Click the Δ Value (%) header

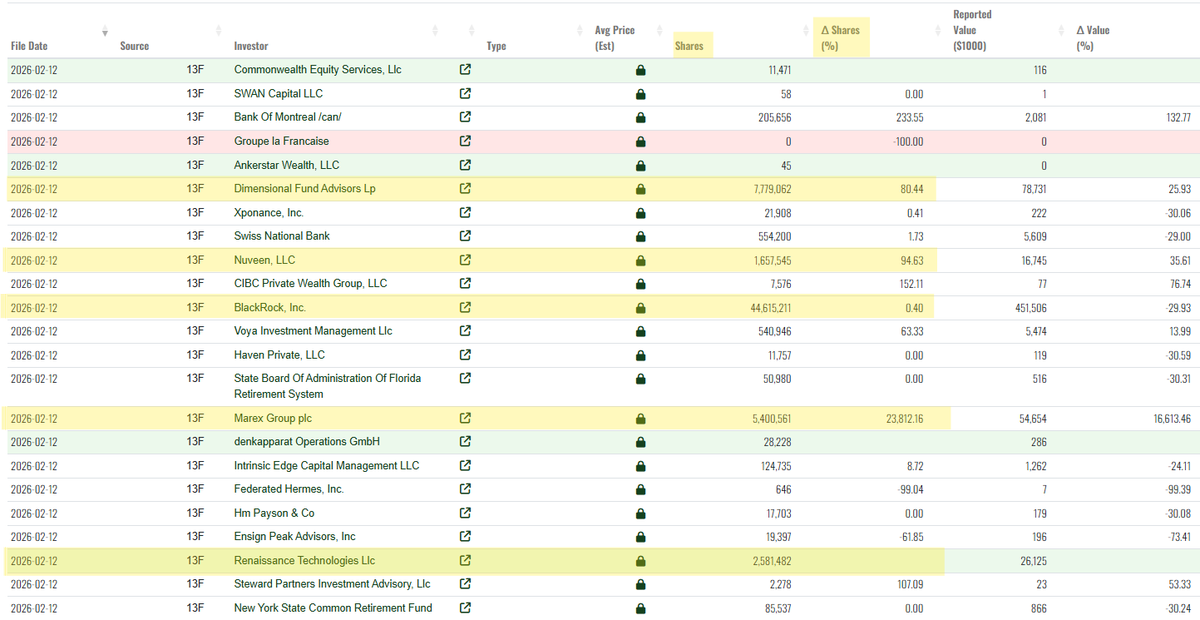[x=1093, y=38]
